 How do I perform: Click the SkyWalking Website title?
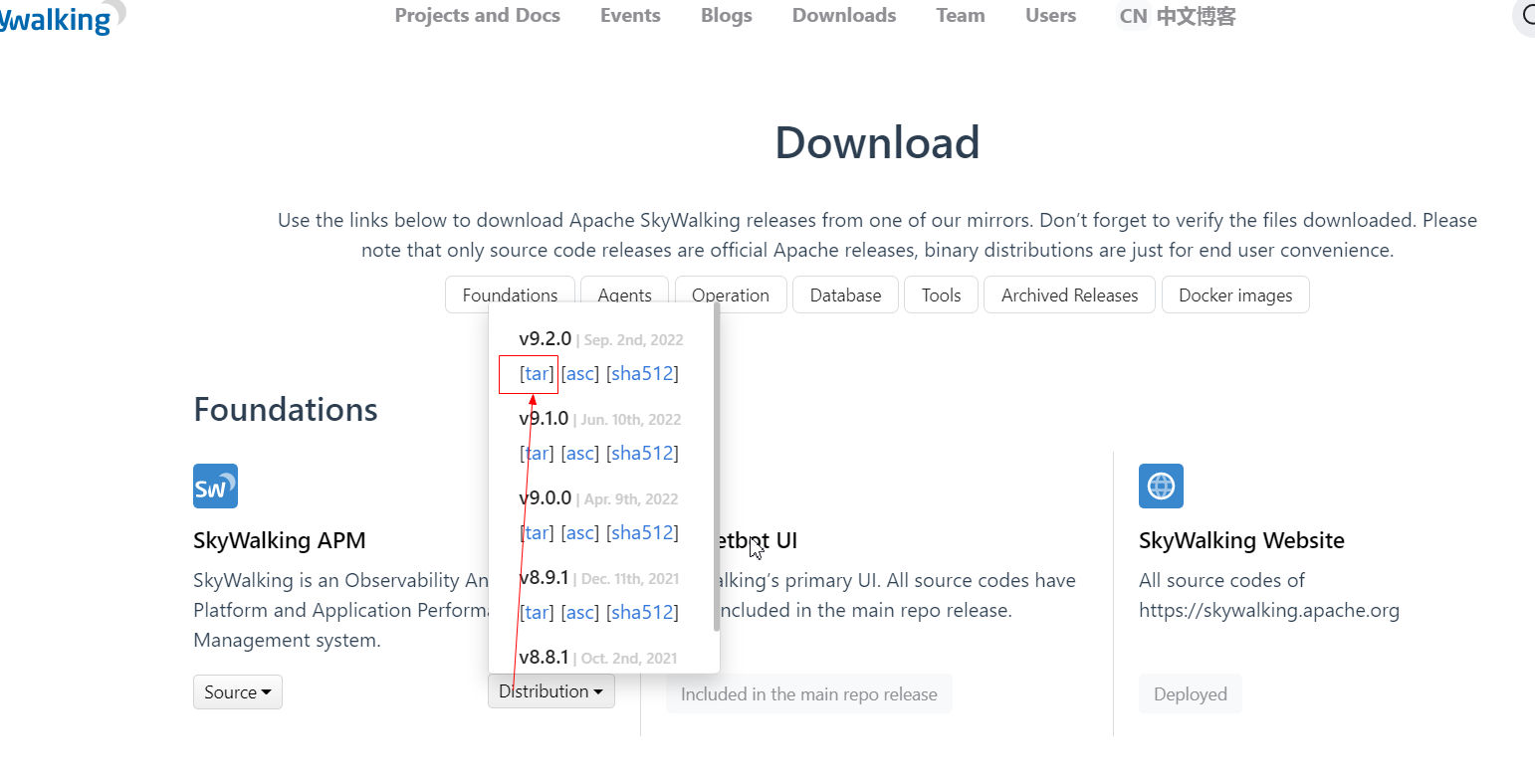pyautogui.click(x=1241, y=540)
